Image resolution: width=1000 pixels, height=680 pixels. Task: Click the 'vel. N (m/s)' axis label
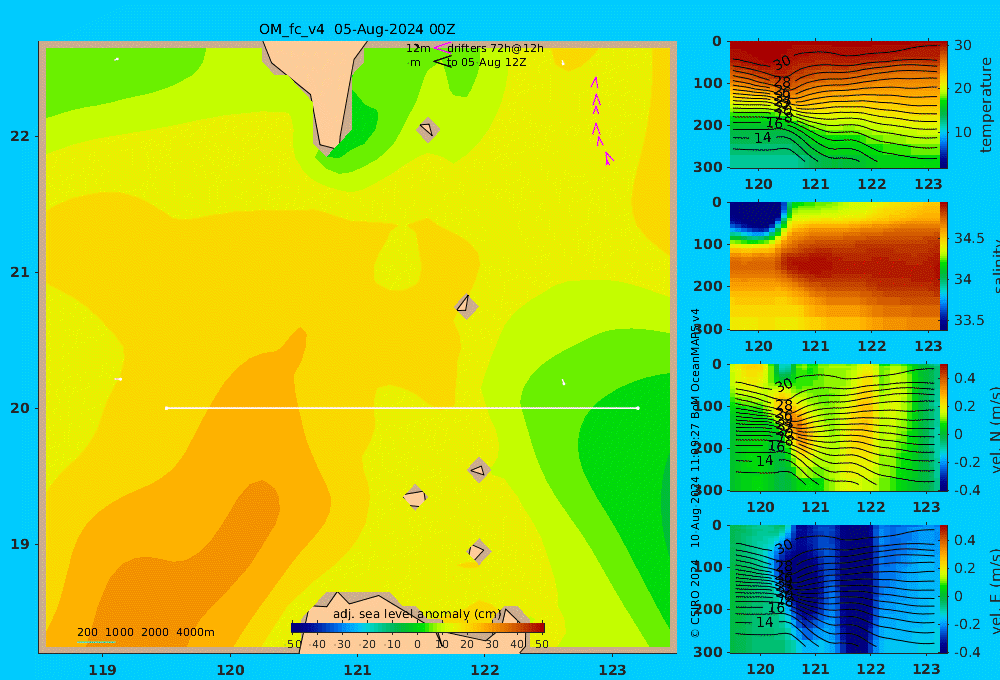click(x=995, y=429)
